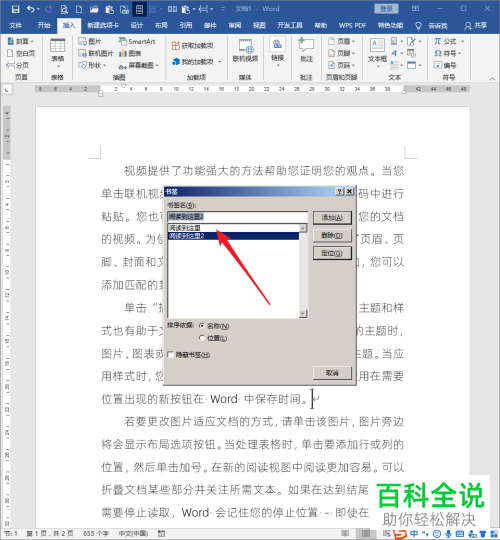Click the drop cap icon in 文本 group
Image resolution: width=500 pixels, height=540 pixels.
point(394,65)
